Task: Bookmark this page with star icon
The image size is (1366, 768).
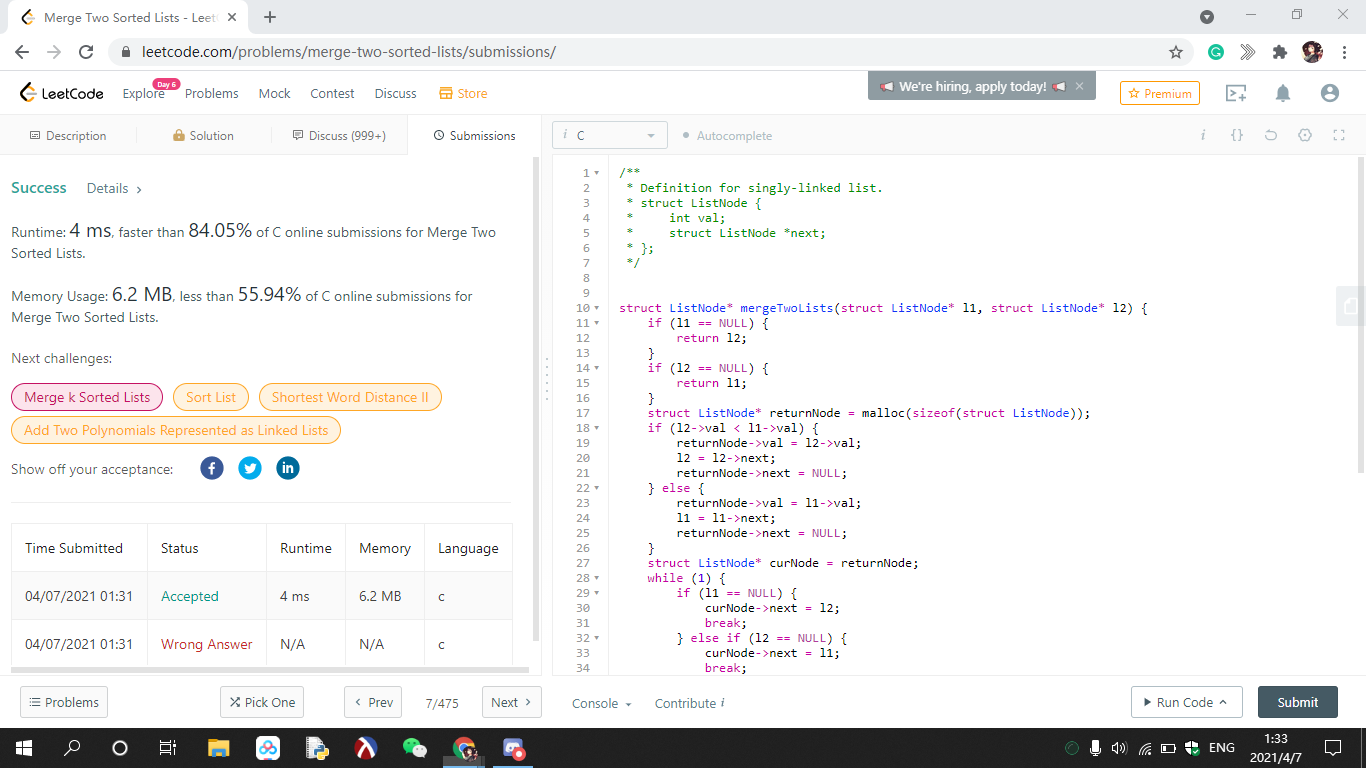Action: coord(1176,52)
